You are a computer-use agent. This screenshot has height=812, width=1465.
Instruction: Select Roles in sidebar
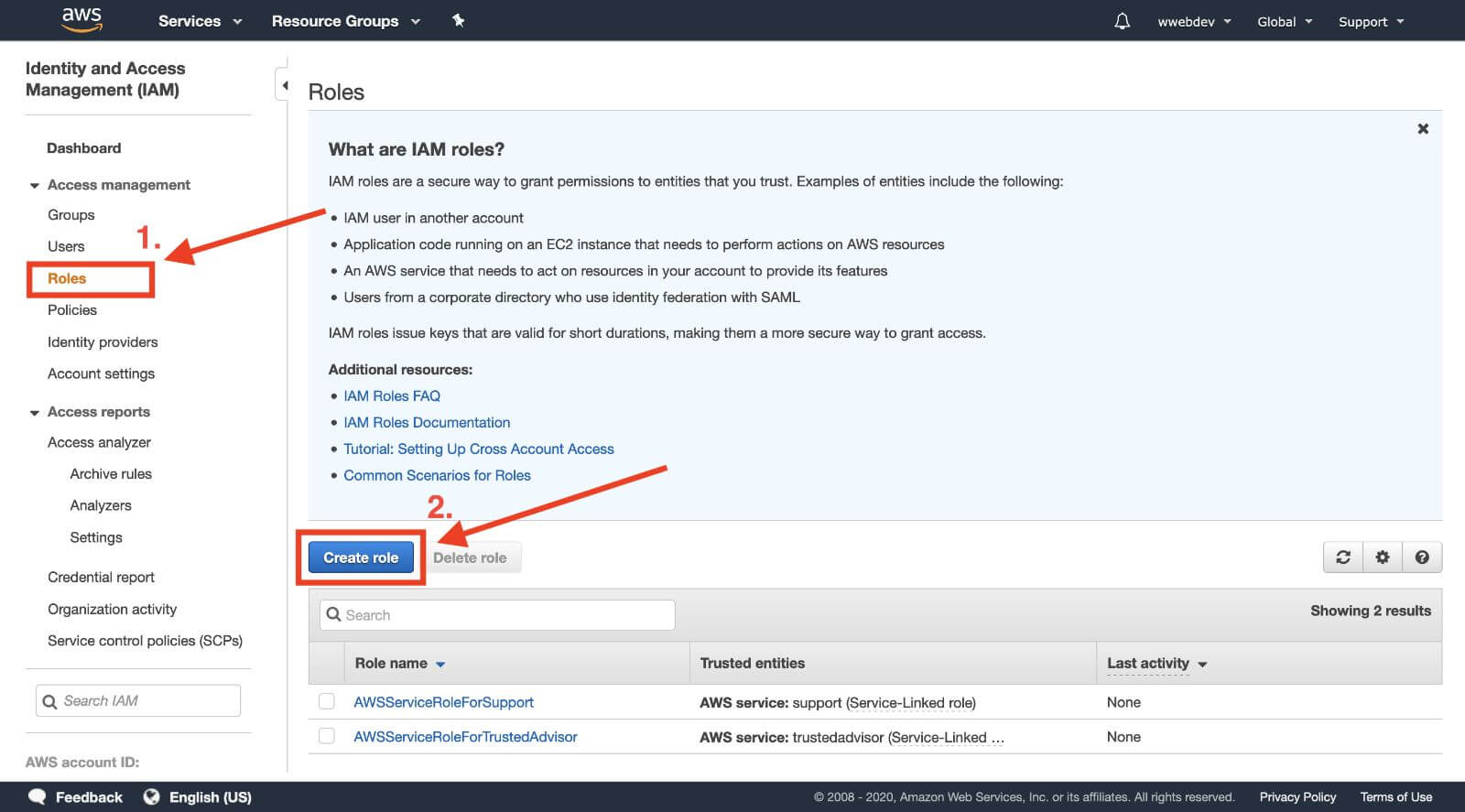tap(67, 278)
